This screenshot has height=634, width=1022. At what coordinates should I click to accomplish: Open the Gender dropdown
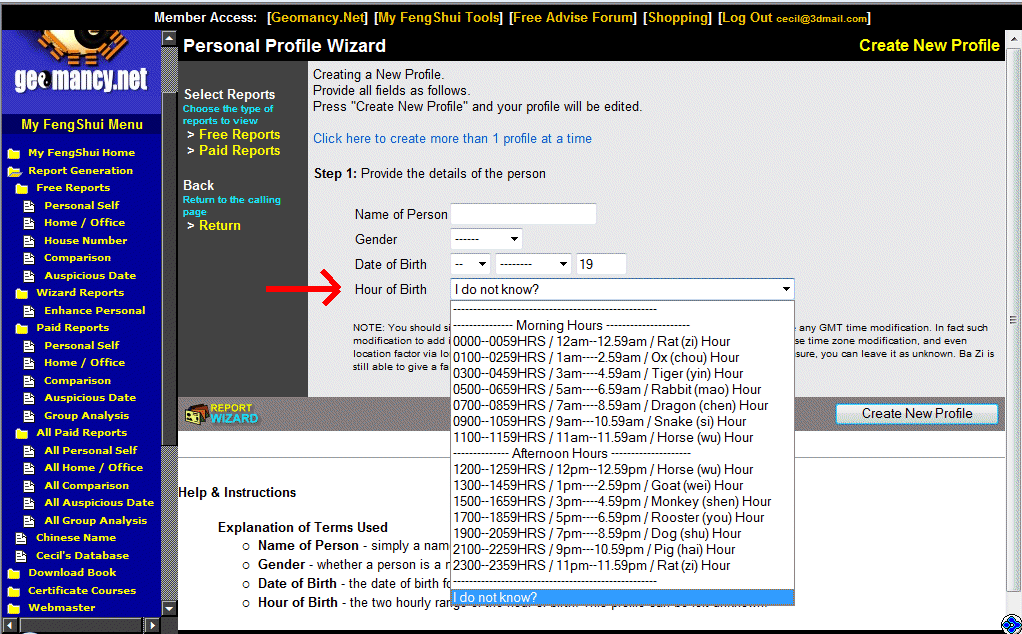[486, 239]
